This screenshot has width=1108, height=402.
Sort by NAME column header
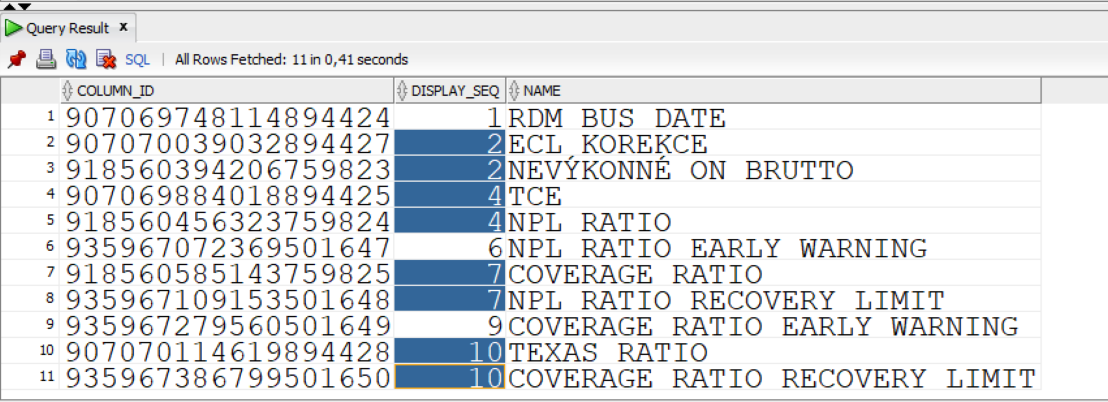tap(773, 90)
